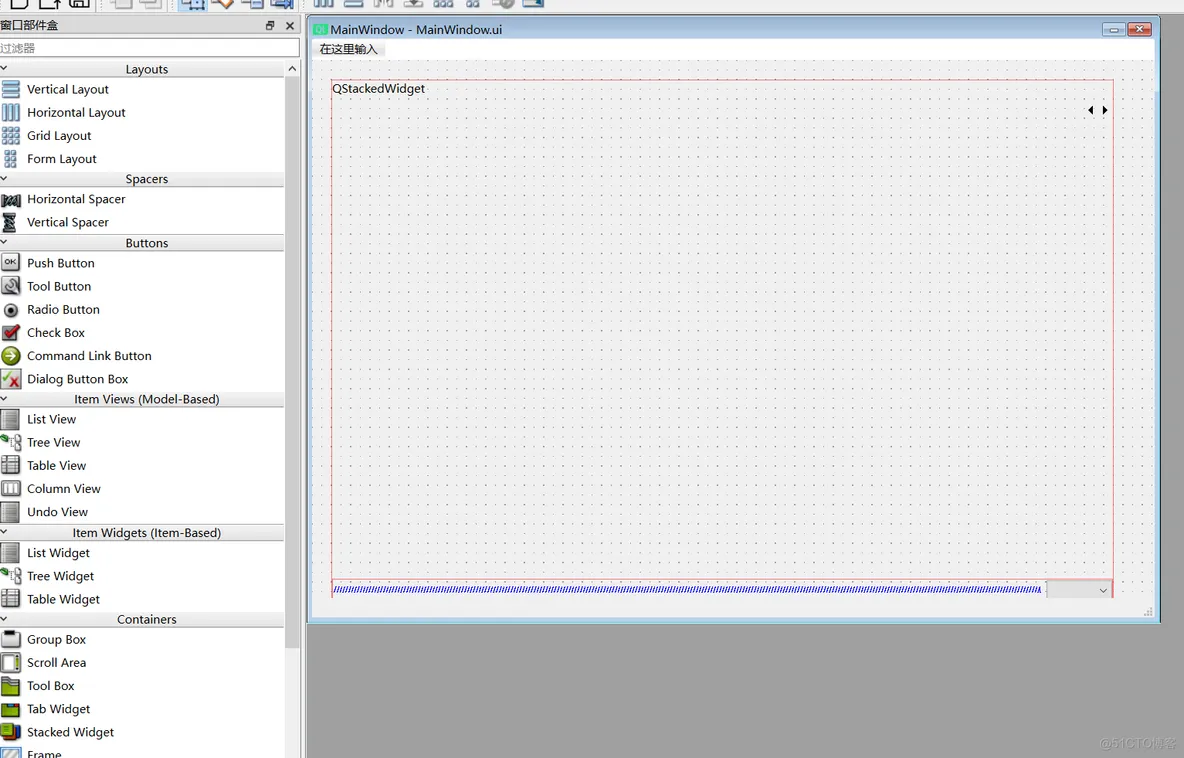Select the Push Button widget icon
The height and width of the screenshot is (758, 1184).
point(11,262)
